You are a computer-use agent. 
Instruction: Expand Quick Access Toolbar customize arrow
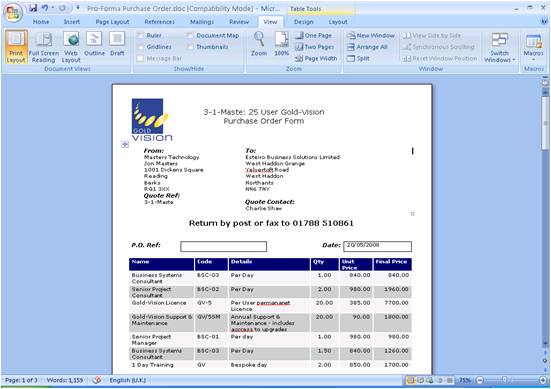click(78, 8)
